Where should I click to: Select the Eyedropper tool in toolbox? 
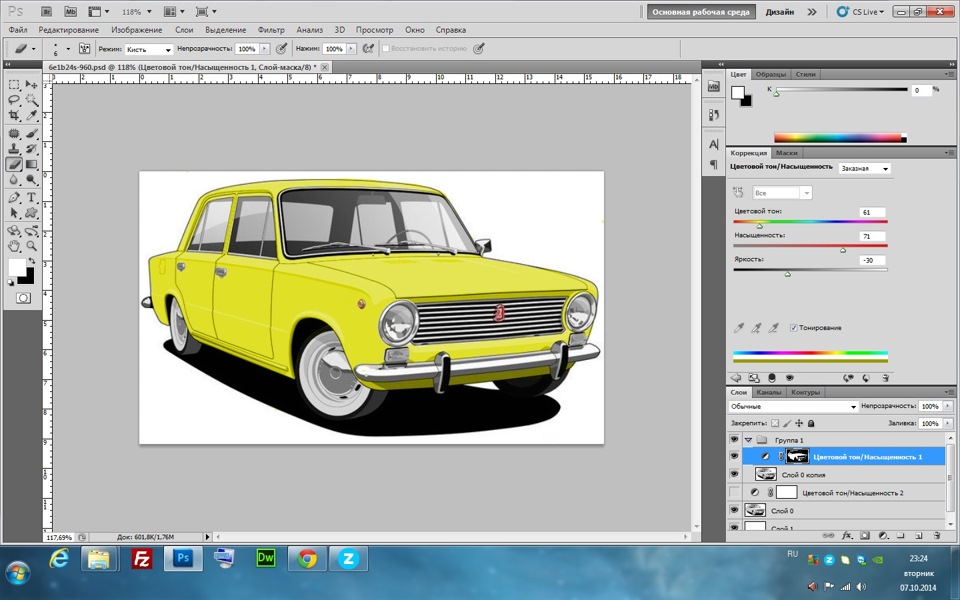tap(31, 115)
